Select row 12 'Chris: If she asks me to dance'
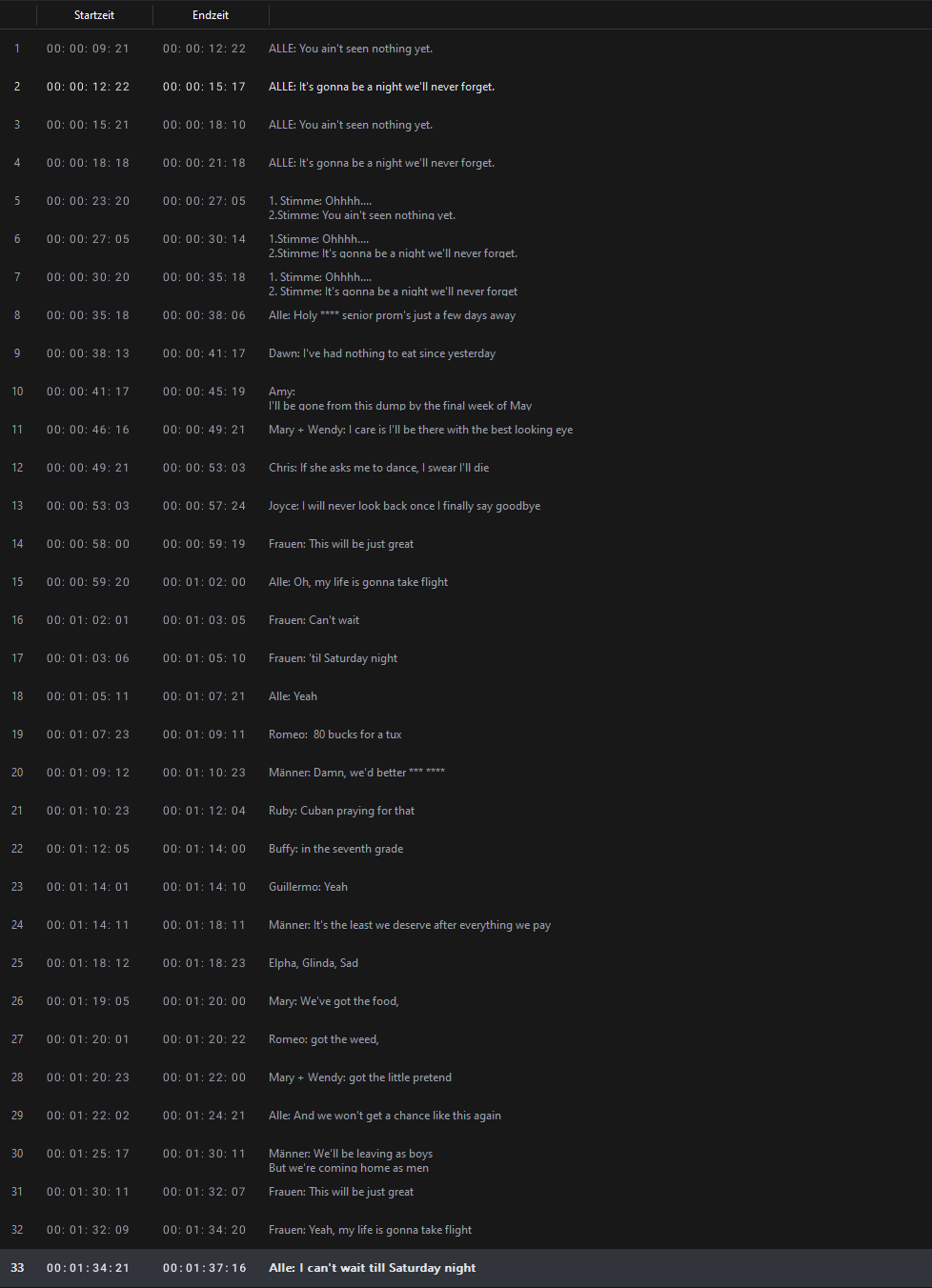932x1288 pixels. [466, 468]
